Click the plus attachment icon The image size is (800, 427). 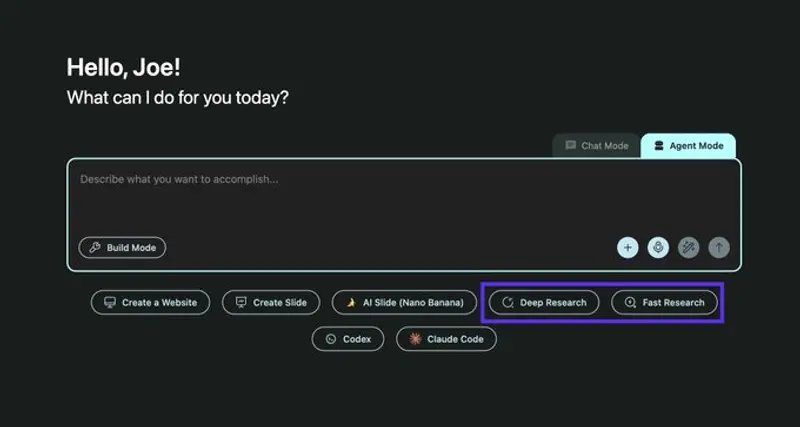(628, 247)
